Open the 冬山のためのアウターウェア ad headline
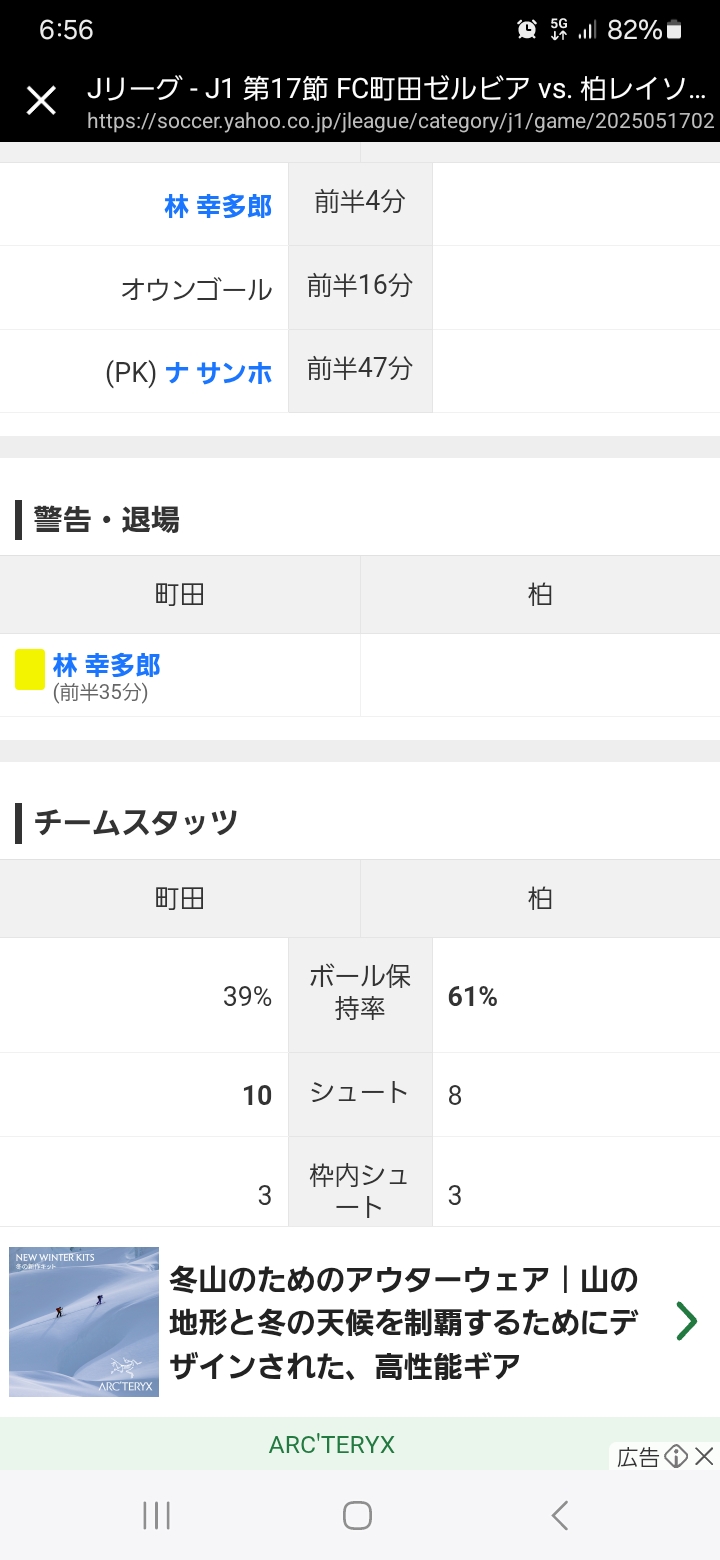720x1560 pixels. pyautogui.click(x=403, y=1321)
